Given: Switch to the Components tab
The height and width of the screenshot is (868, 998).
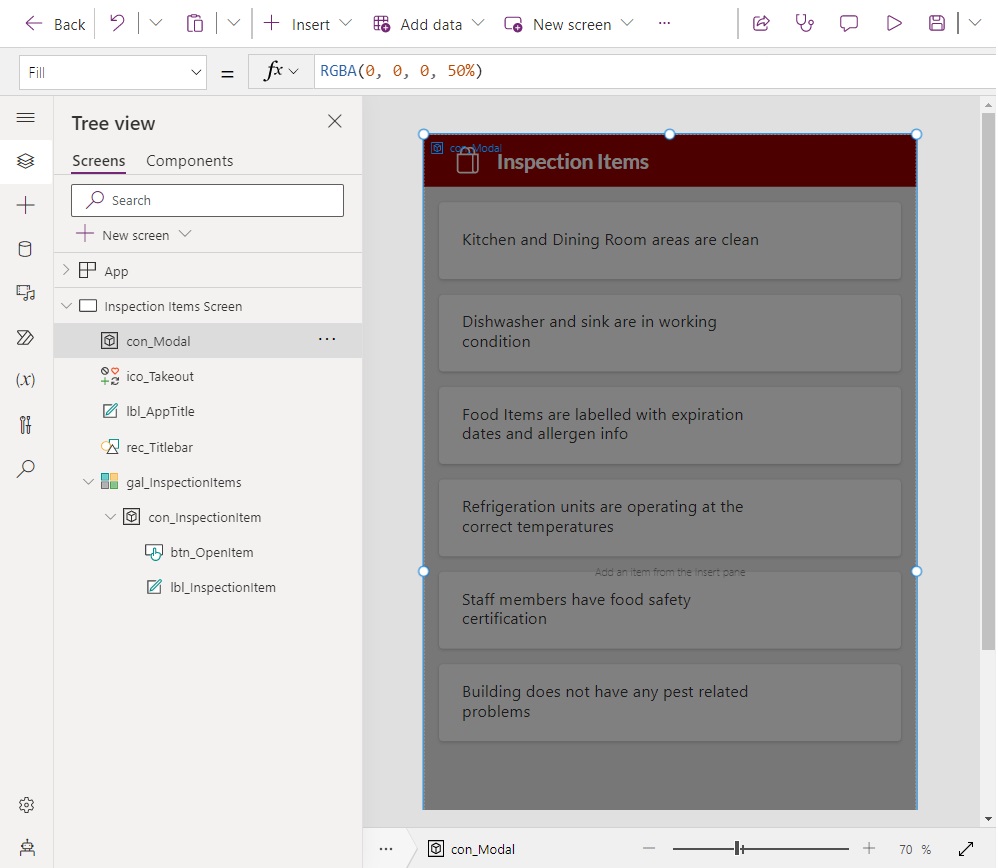Looking at the screenshot, I should [190, 161].
